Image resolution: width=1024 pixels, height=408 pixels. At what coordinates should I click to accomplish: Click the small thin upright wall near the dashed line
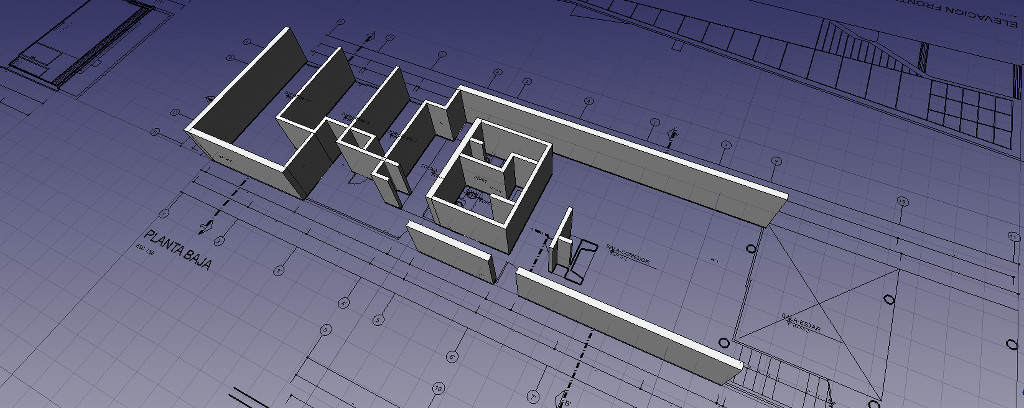click(561, 240)
